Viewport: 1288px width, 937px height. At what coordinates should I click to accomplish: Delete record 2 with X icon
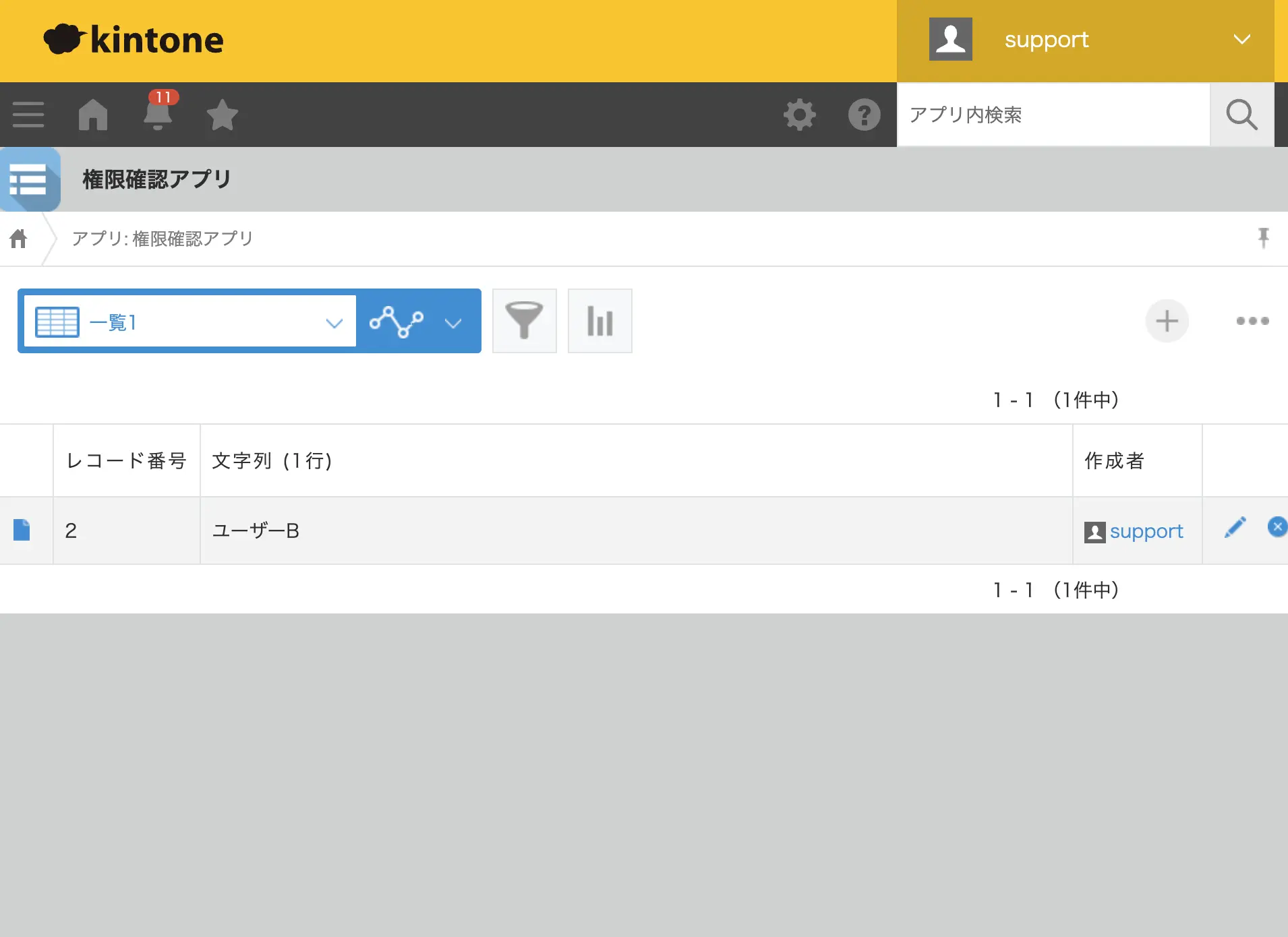point(1277,527)
